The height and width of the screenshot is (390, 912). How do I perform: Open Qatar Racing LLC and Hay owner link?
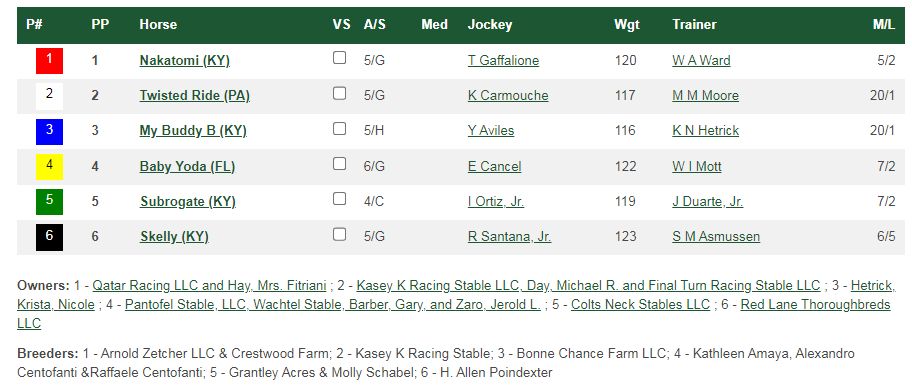pyautogui.click(x=211, y=286)
